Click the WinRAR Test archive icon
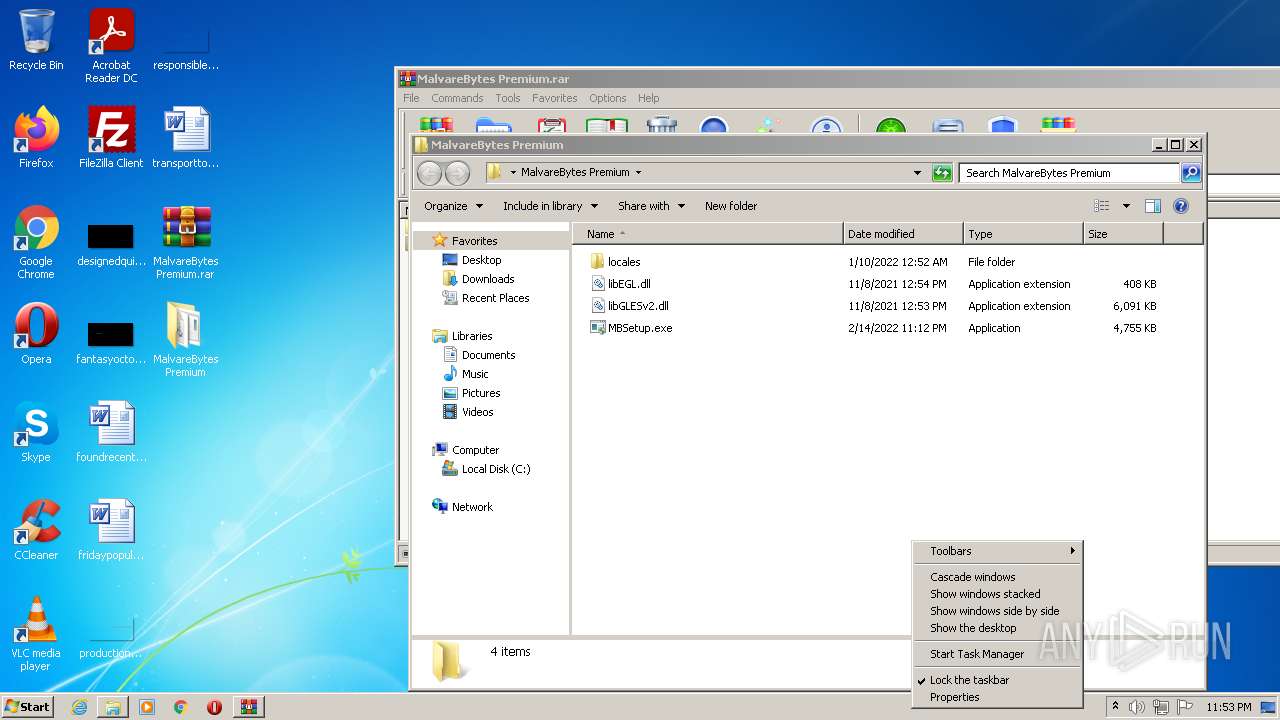The height and width of the screenshot is (720, 1280). [551, 126]
